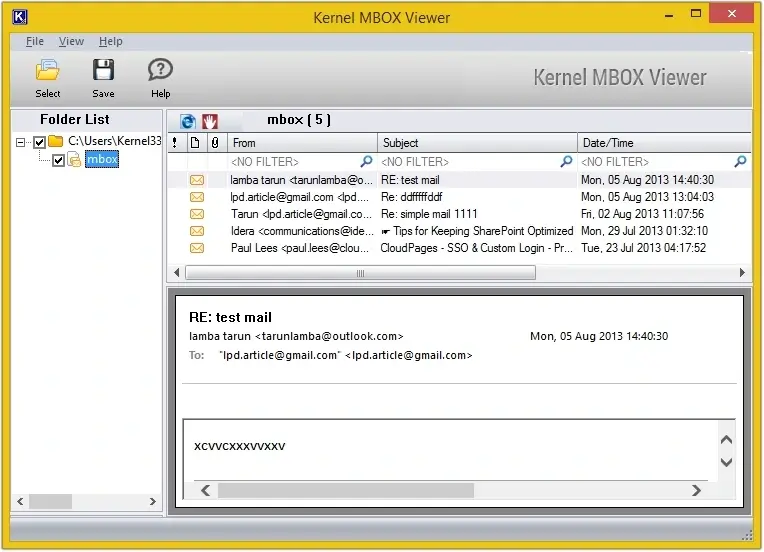Click date Fri, 02 Aug 2013 11:07:56
The height and width of the screenshot is (552, 764).
(643, 214)
